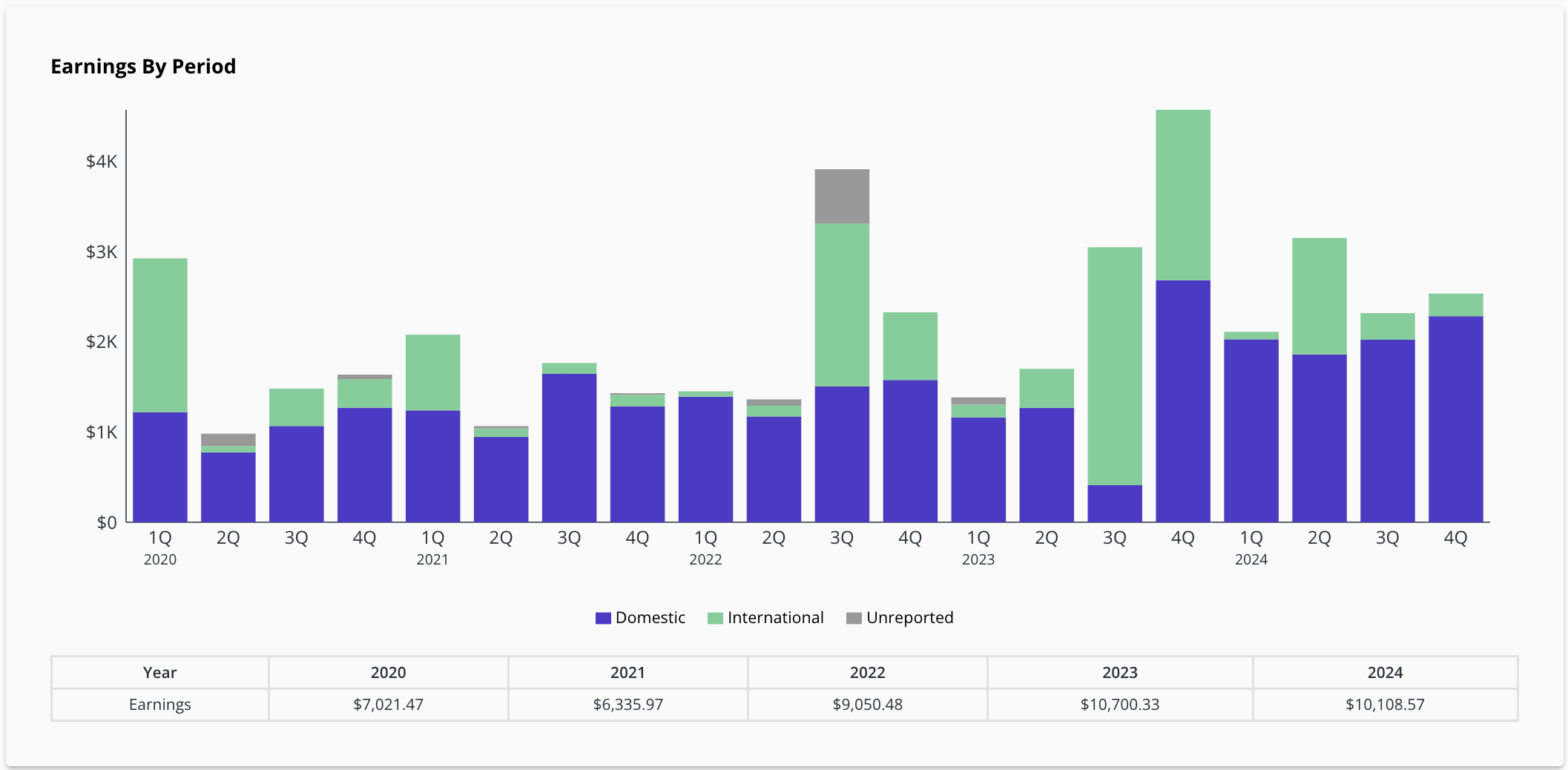
Task: Click the Domestic legend color swatch
Action: [x=603, y=618]
